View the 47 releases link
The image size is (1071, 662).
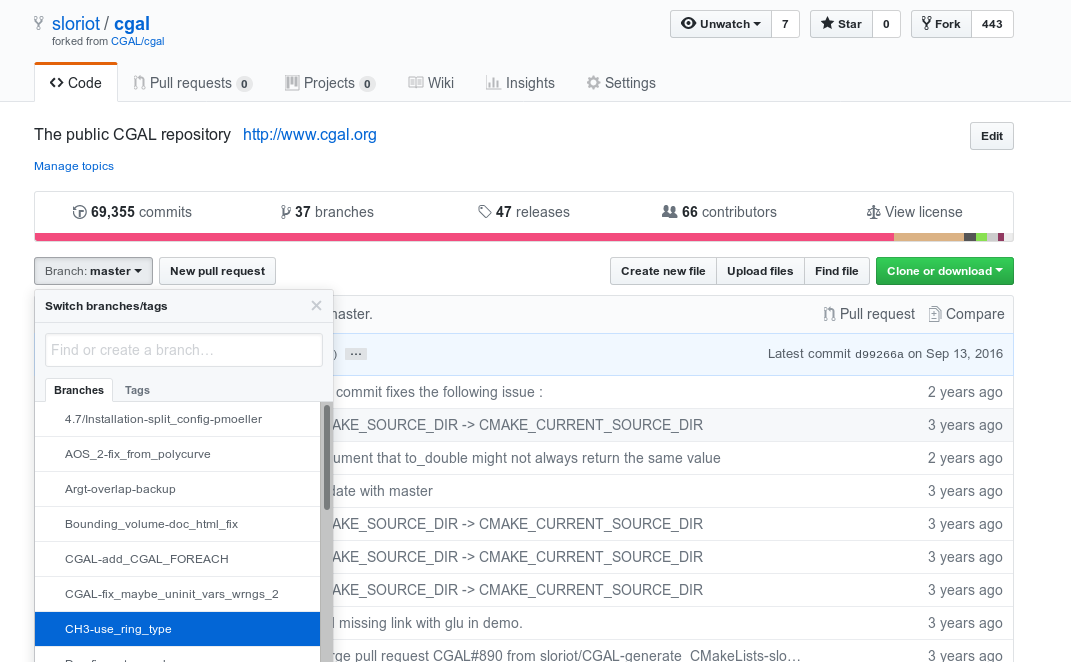point(524,212)
